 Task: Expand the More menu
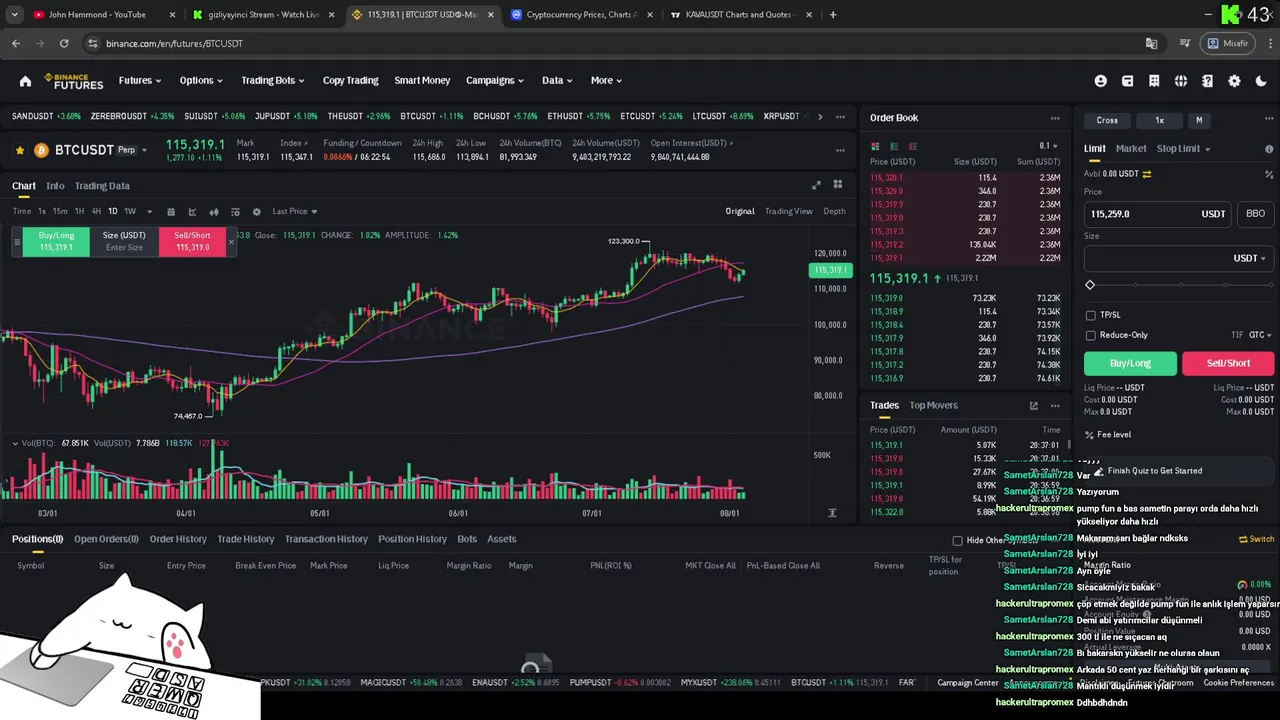coord(606,80)
